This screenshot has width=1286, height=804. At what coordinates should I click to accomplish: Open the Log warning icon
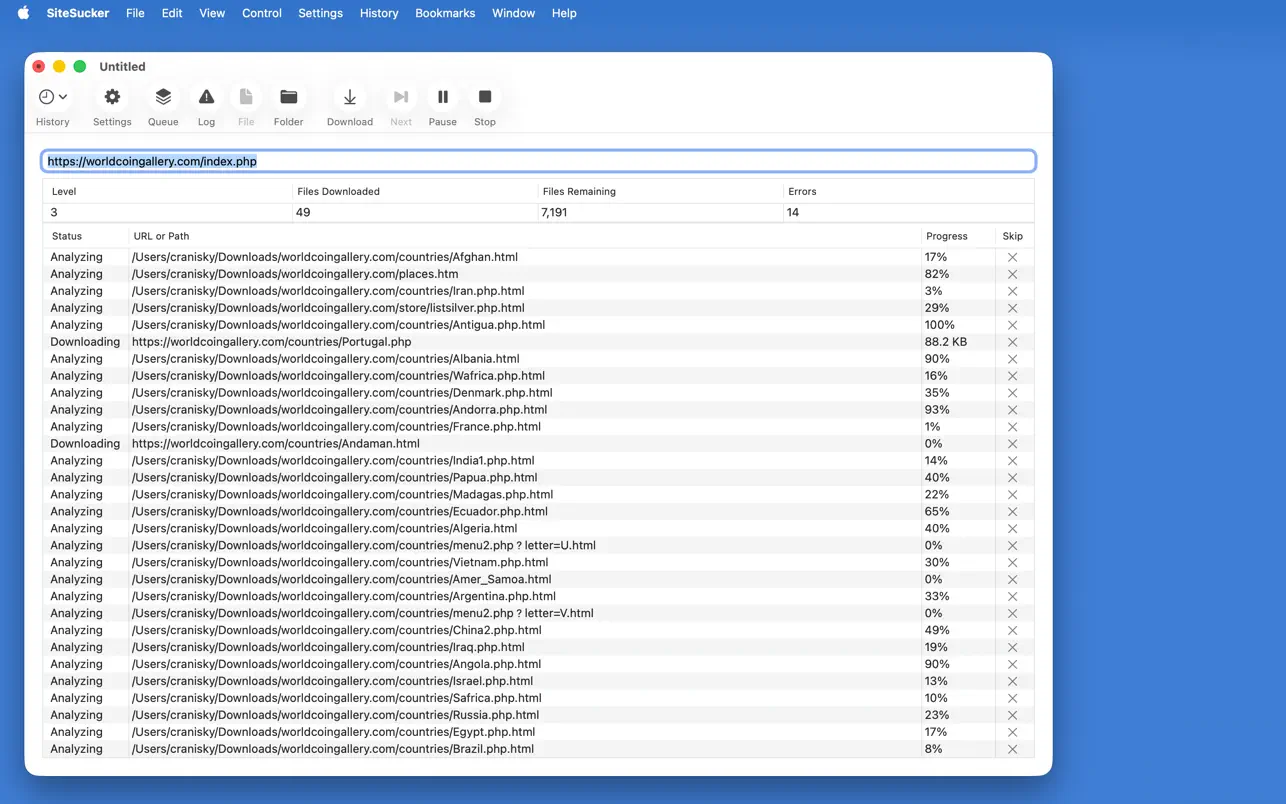(x=206, y=97)
